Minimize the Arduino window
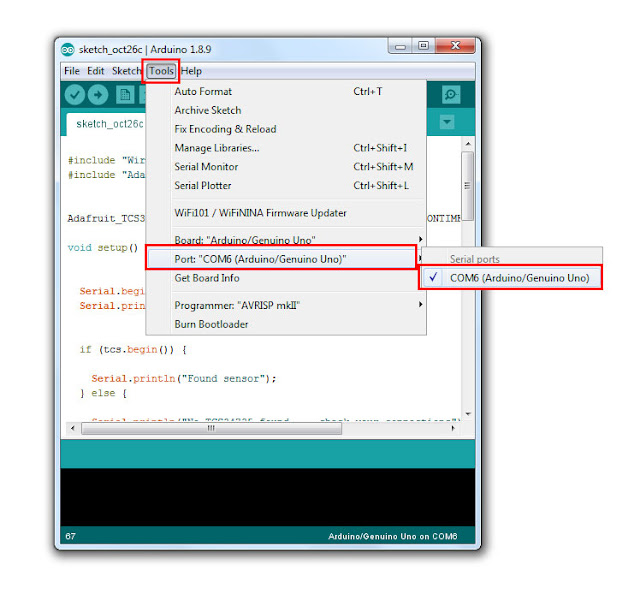Viewport: 640px width, 594px height. [400, 46]
